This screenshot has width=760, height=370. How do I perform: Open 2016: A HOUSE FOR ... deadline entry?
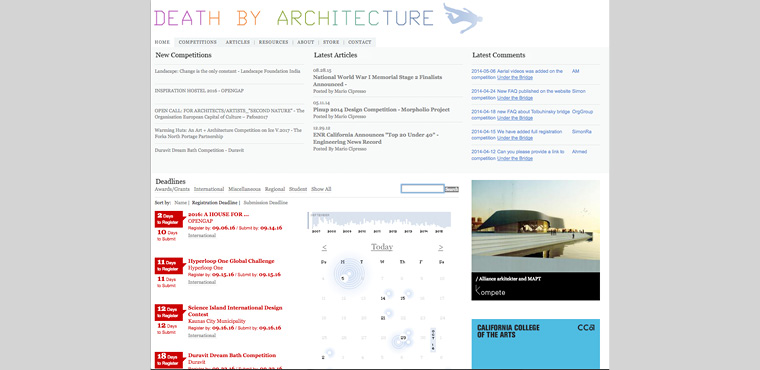218,214
